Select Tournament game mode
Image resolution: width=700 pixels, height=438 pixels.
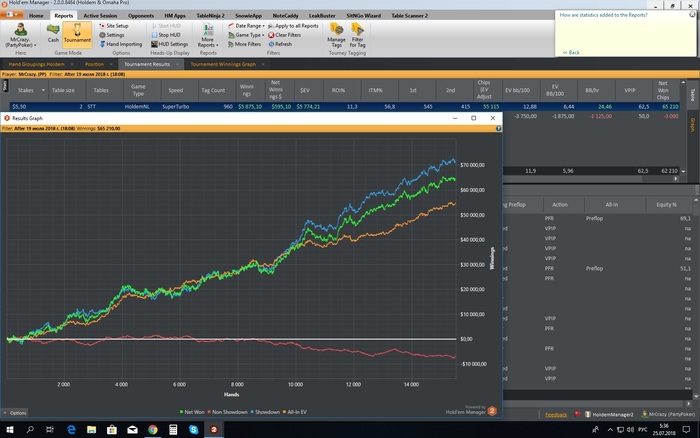coord(77,33)
